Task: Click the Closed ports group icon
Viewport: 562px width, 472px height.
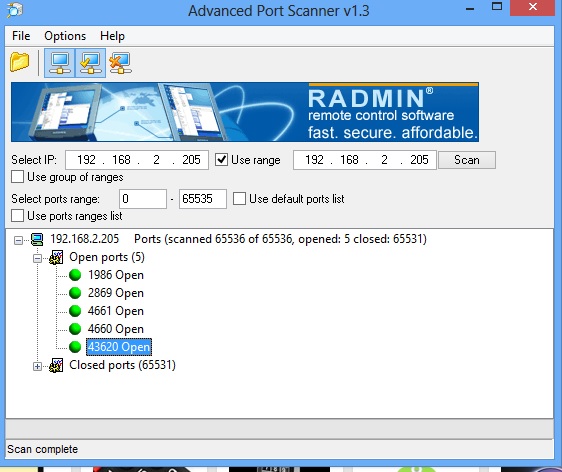Action: 56,365
